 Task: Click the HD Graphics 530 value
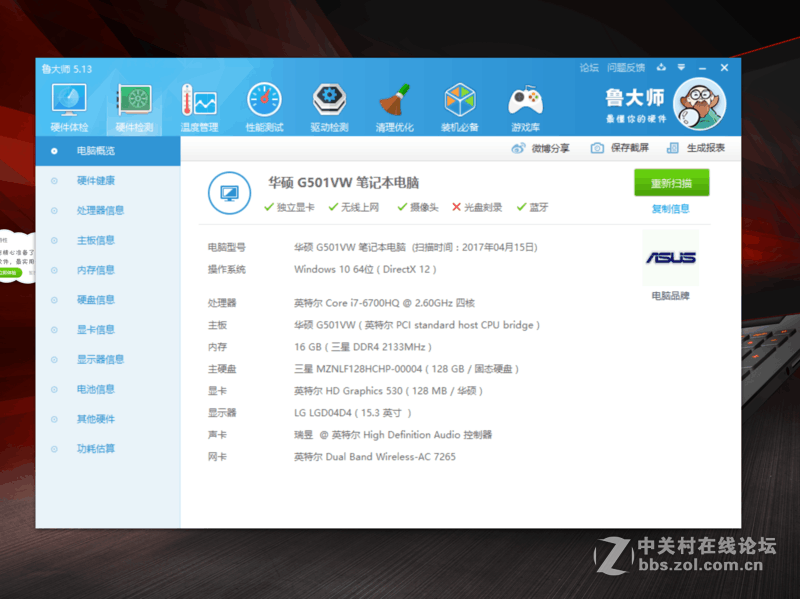tap(388, 391)
